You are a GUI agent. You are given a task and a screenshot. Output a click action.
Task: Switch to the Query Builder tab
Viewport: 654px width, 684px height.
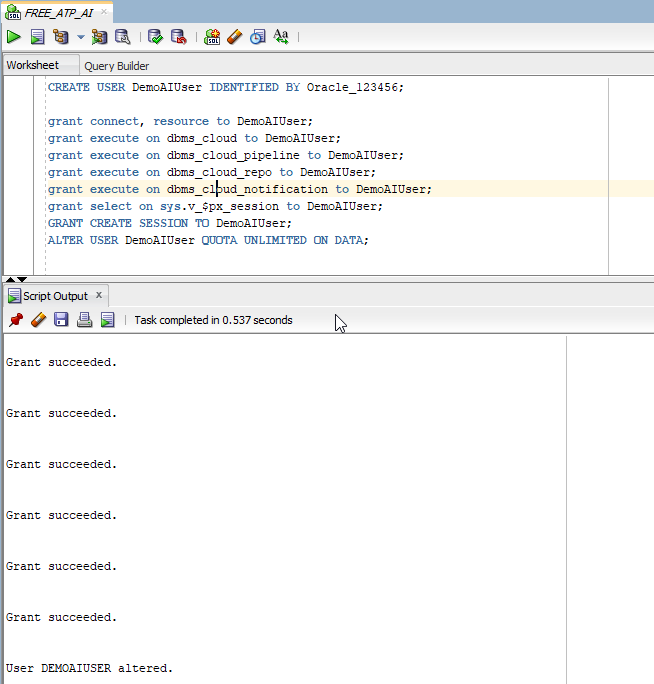tap(116, 66)
